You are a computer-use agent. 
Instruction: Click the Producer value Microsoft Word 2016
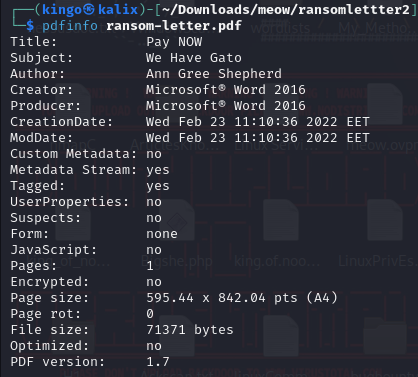pos(226,106)
